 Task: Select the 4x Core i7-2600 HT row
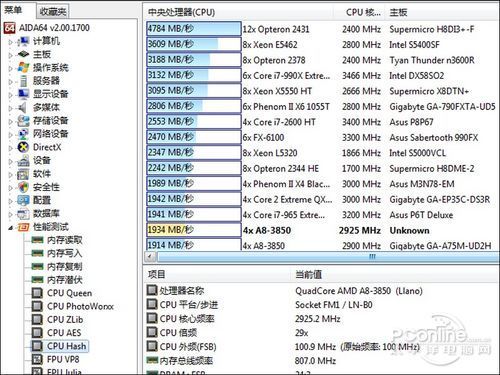[322, 122]
